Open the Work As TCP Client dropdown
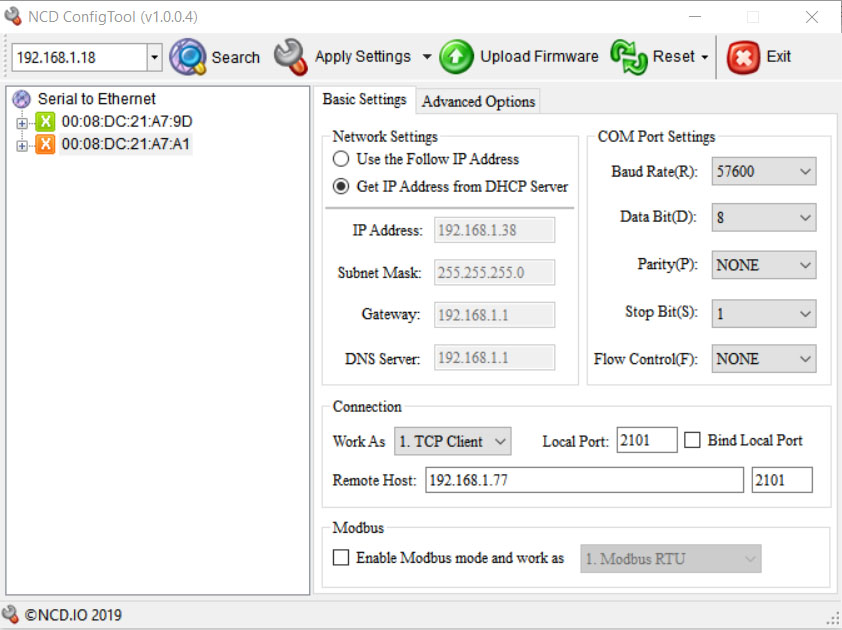842x630 pixels. click(x=453, y=441)
